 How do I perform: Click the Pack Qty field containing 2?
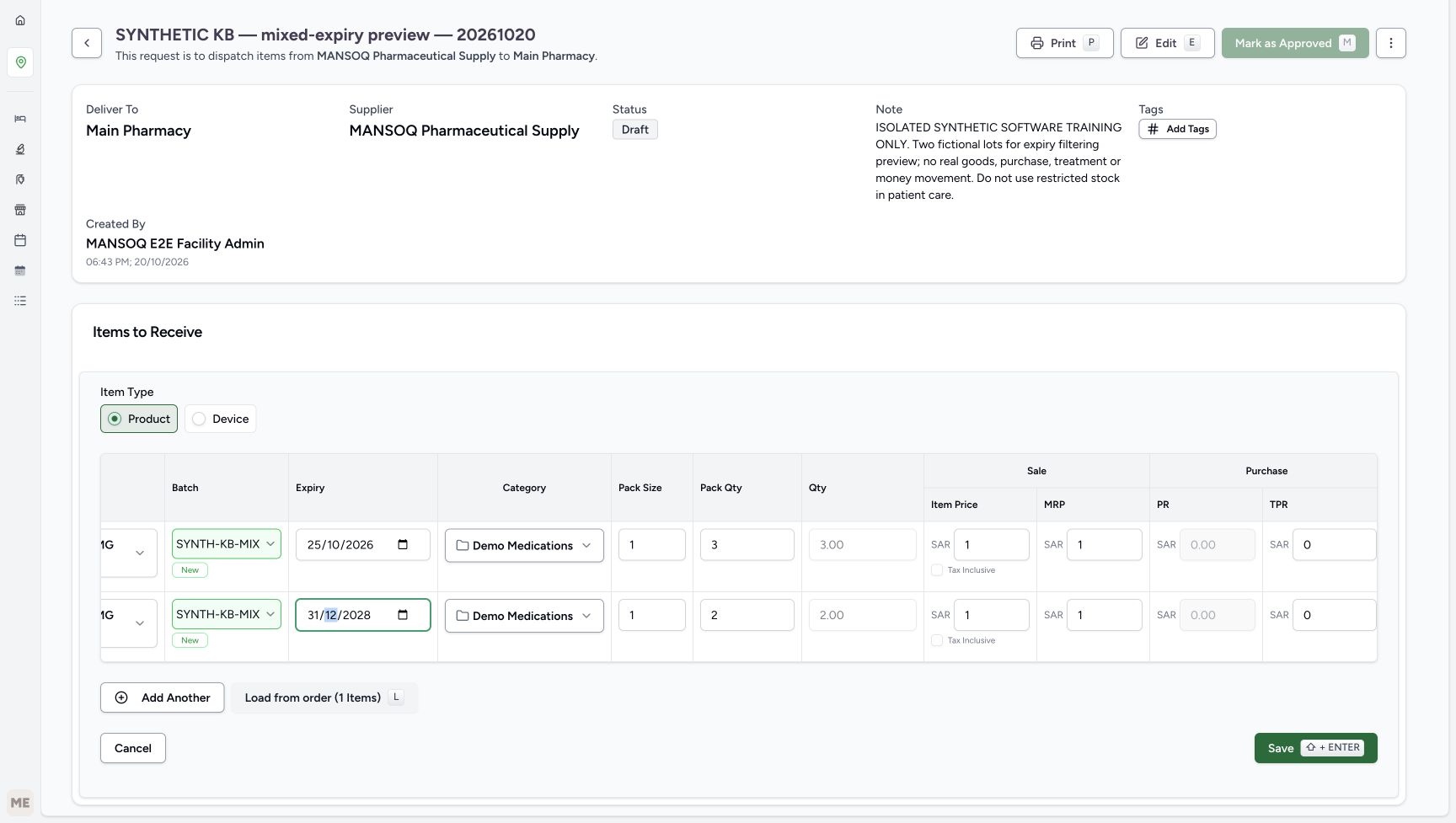point(747,615)
